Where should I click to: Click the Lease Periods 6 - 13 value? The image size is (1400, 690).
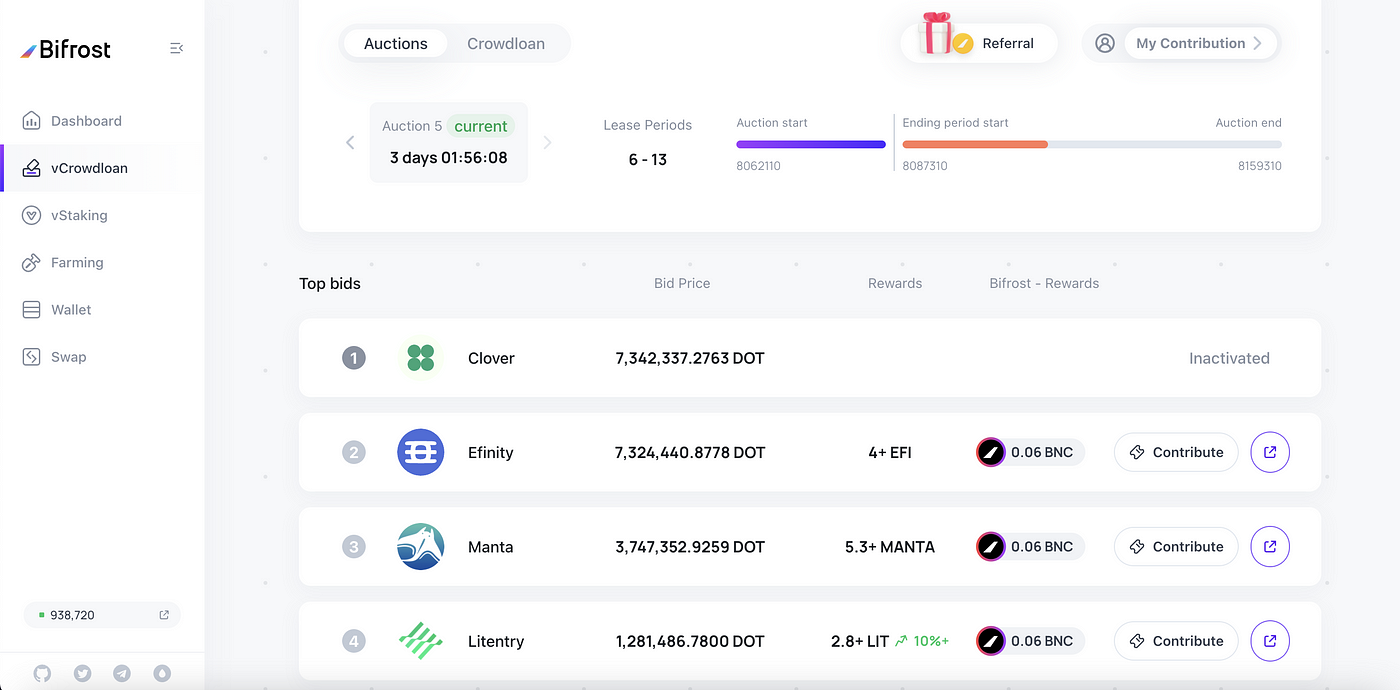648,160
